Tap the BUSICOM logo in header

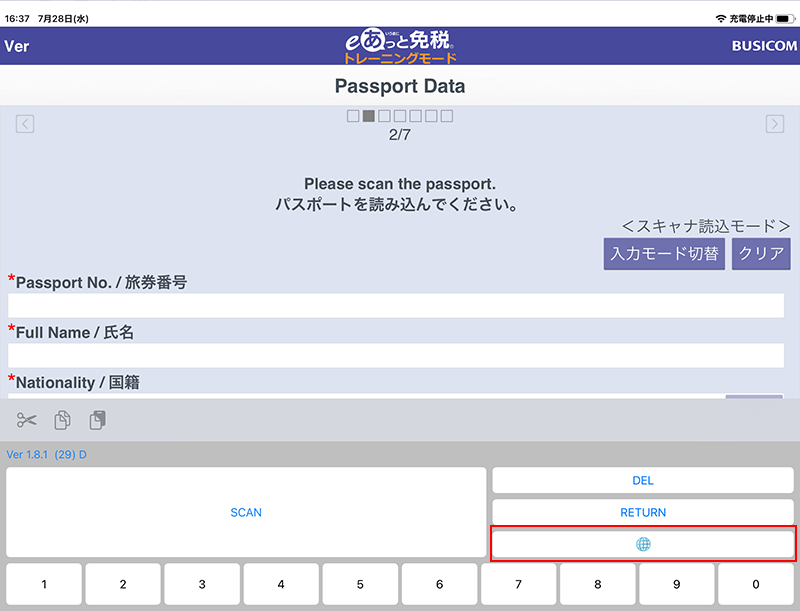[x=764, y=47]
